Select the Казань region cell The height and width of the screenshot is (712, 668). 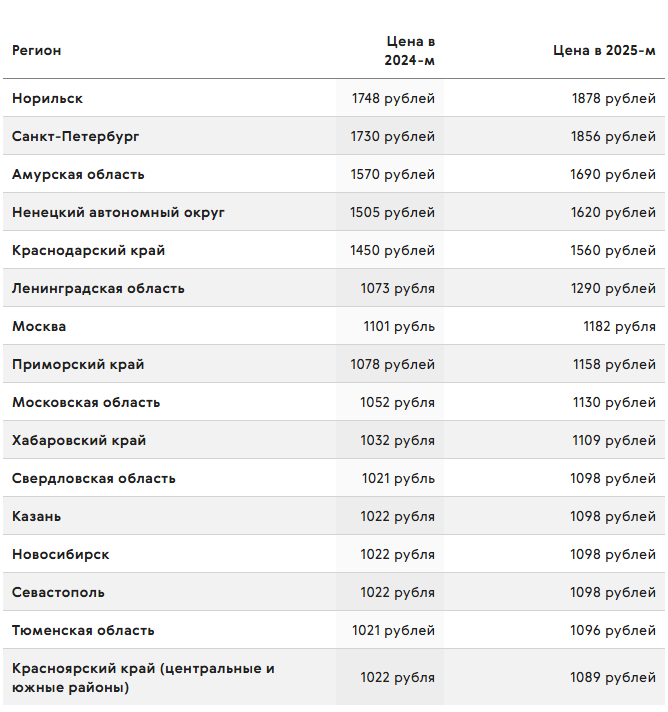point(36,516)
